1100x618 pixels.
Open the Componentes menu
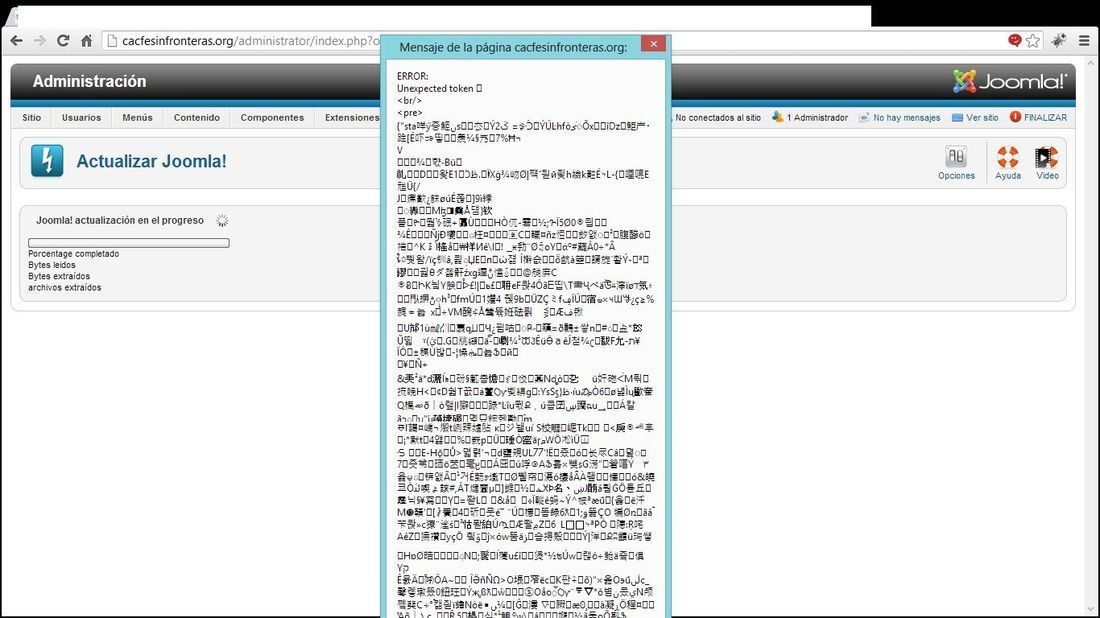point(272,118)
